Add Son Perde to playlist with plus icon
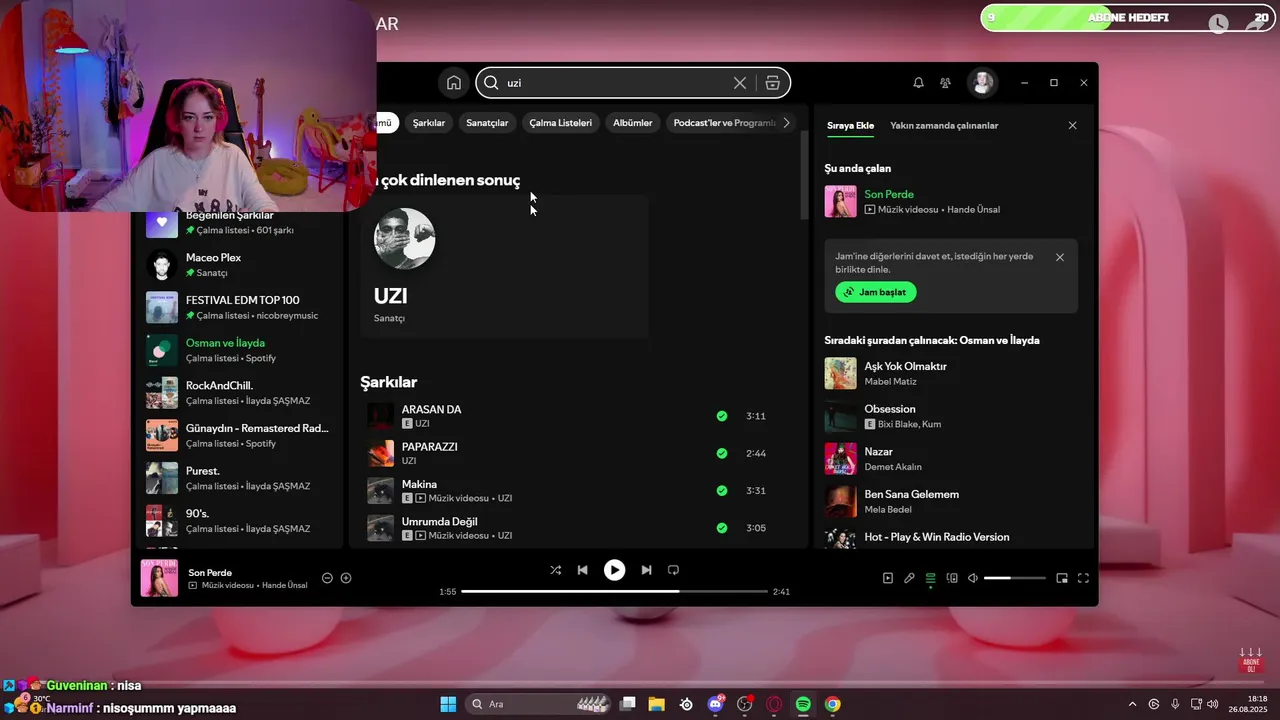The image size is (1280, 720). pos(346,578)
